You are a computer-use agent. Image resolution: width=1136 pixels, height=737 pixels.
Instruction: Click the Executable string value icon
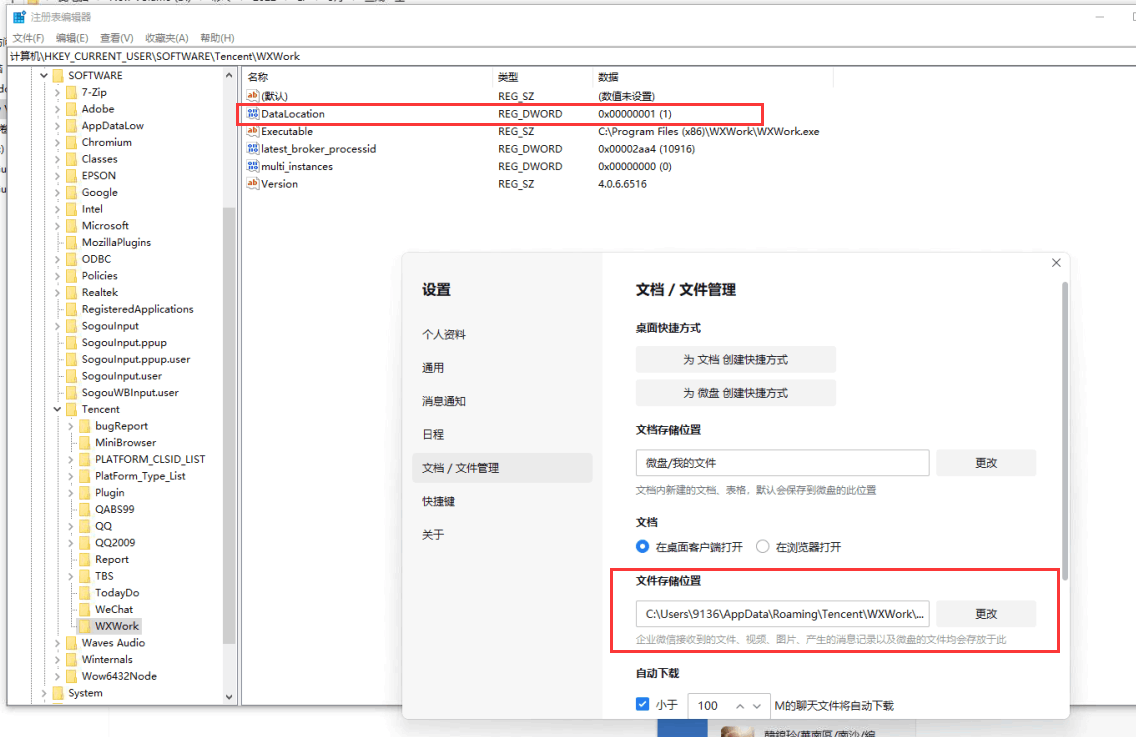(253, 131)
